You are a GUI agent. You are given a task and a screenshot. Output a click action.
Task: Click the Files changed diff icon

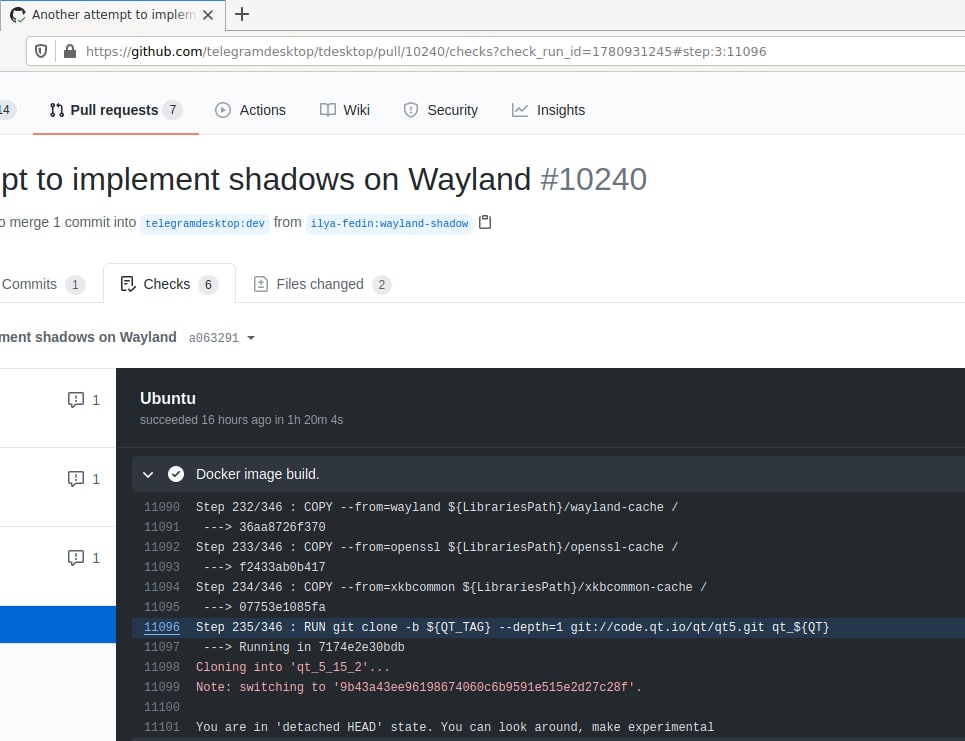pos(261,284)
